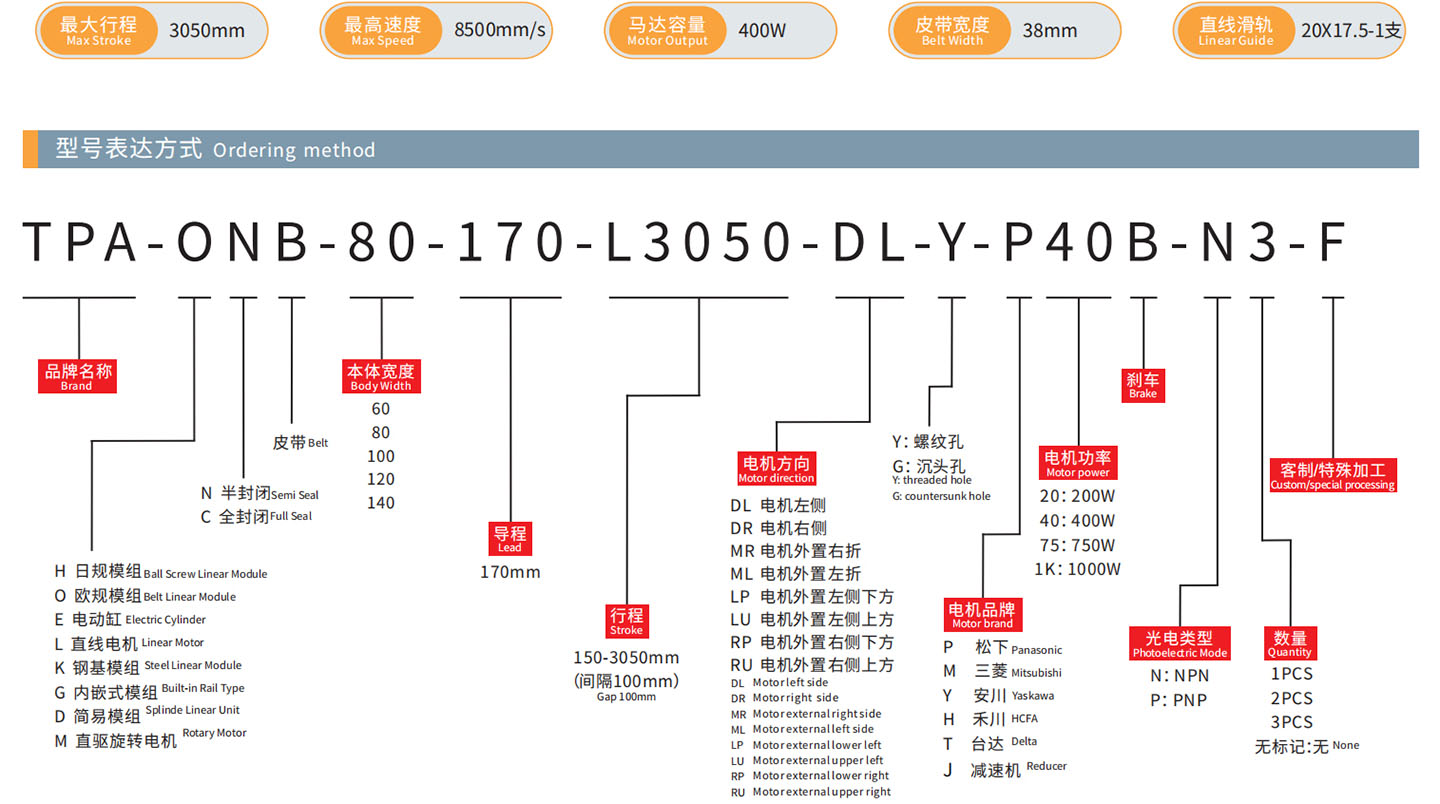
Task: Select the 38mm belt width value
Action: point(1050,30)
